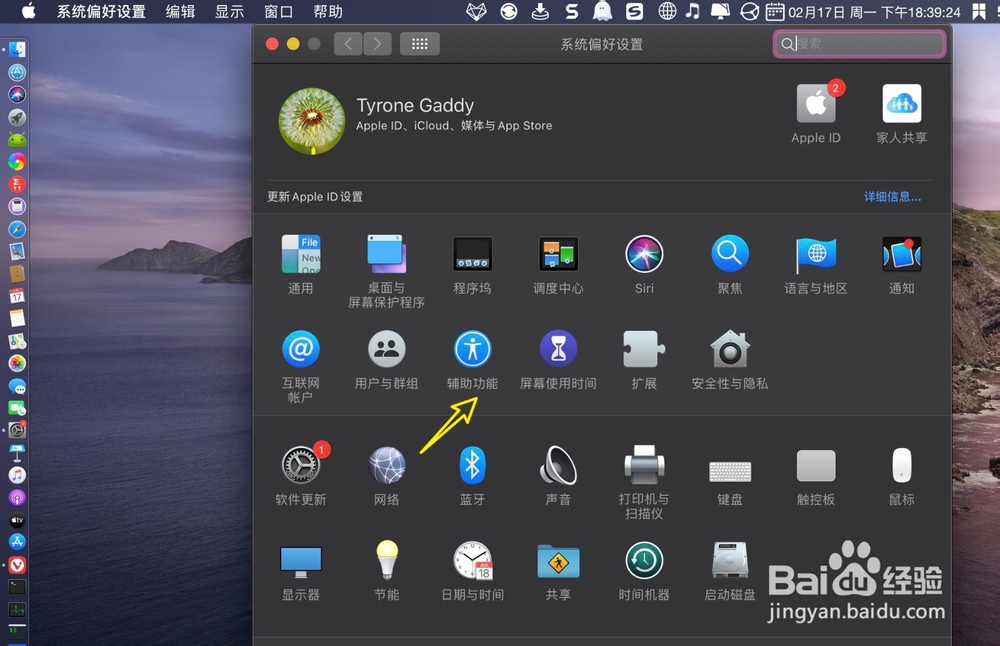
Task: Open 软件更新 Software Update
Action: click(300, 465)
